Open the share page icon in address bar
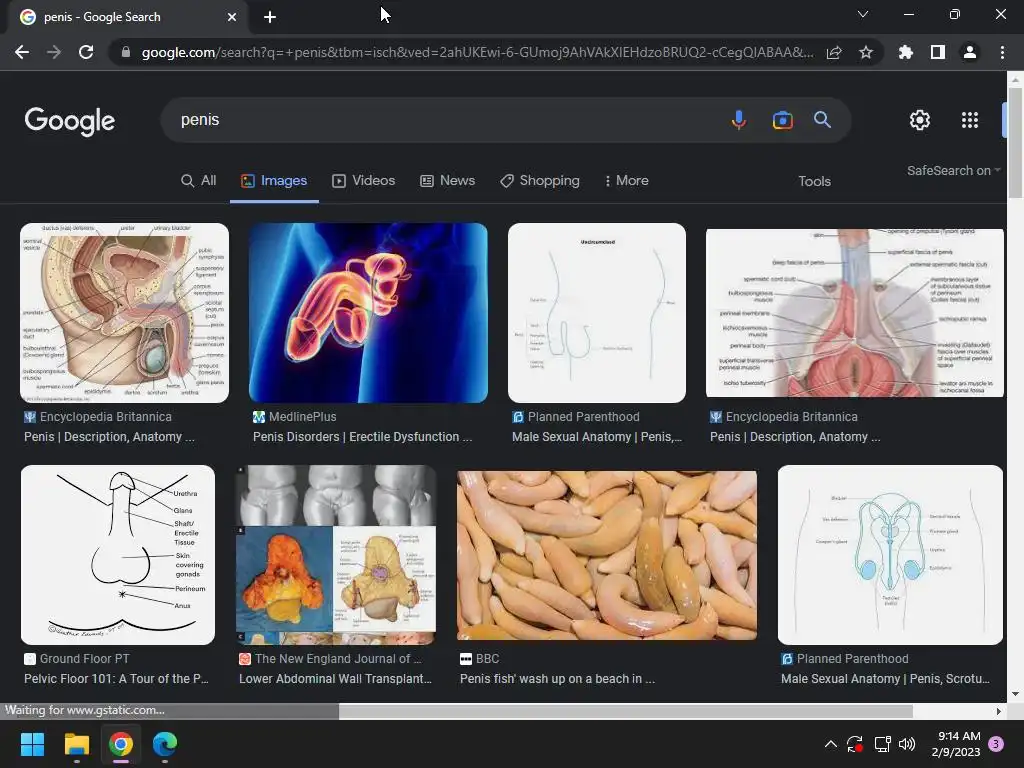Image resolution: width=1024 pixels, height=768 pixels. [834, 52]
